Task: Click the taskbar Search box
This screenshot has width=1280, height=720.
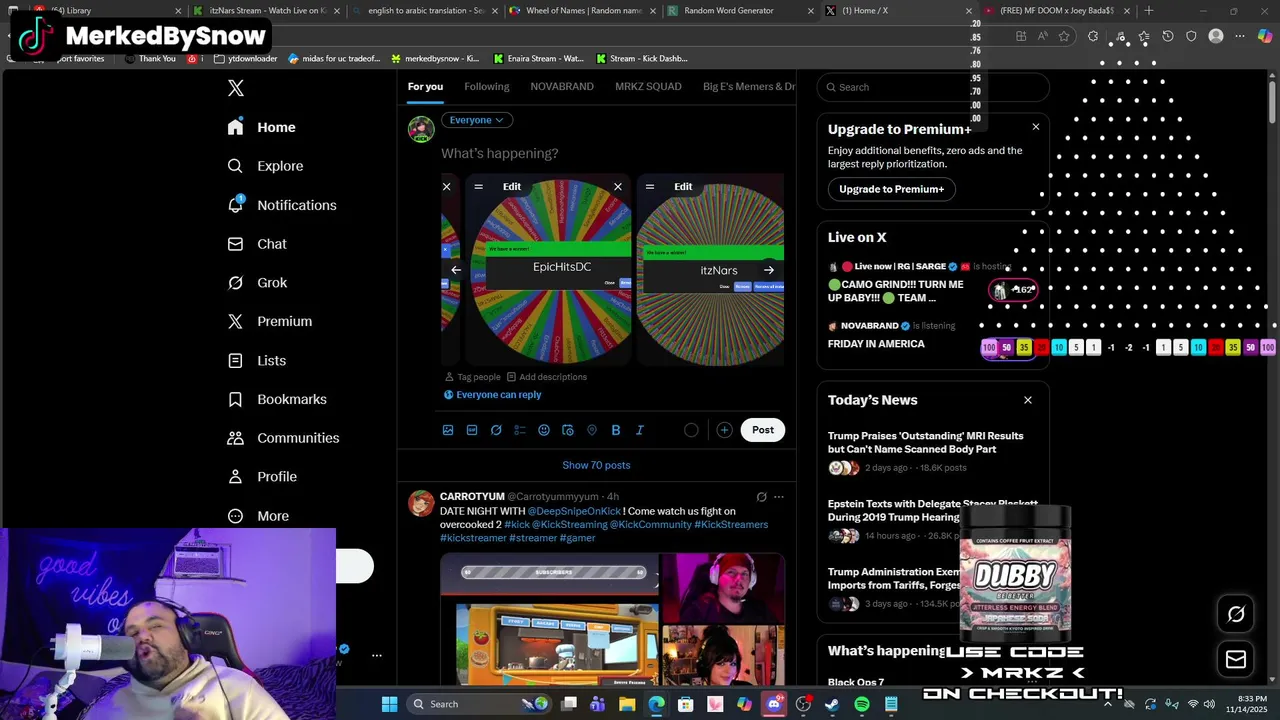Action: pyautogui.click(x=479, y=704)
